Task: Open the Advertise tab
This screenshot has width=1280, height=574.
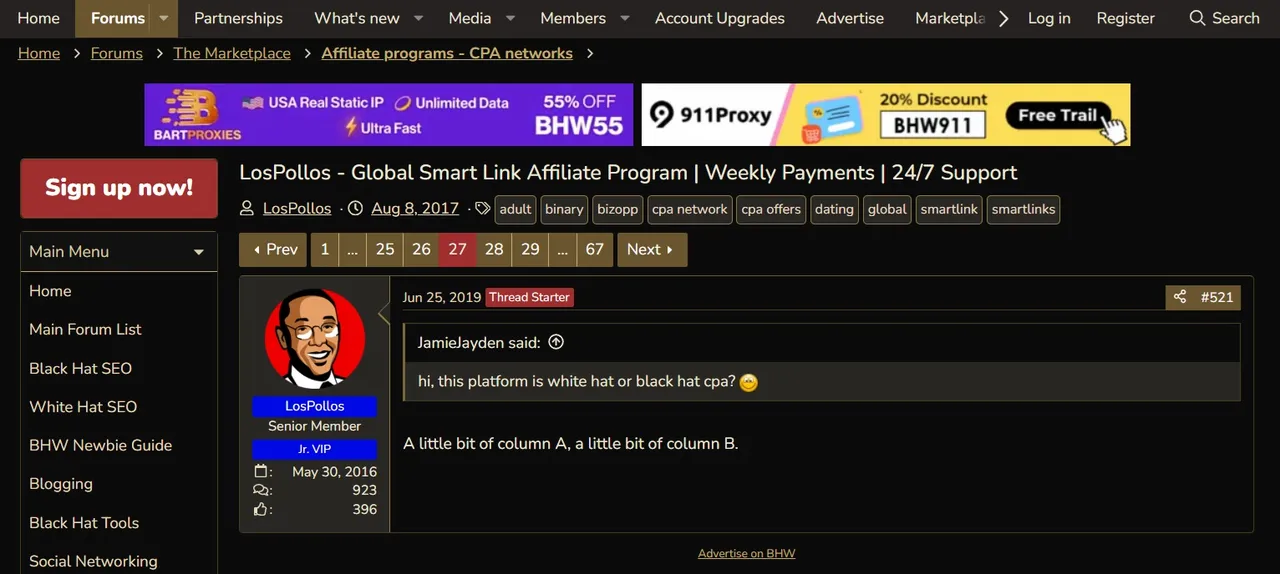Action: (x=850, y=18)
